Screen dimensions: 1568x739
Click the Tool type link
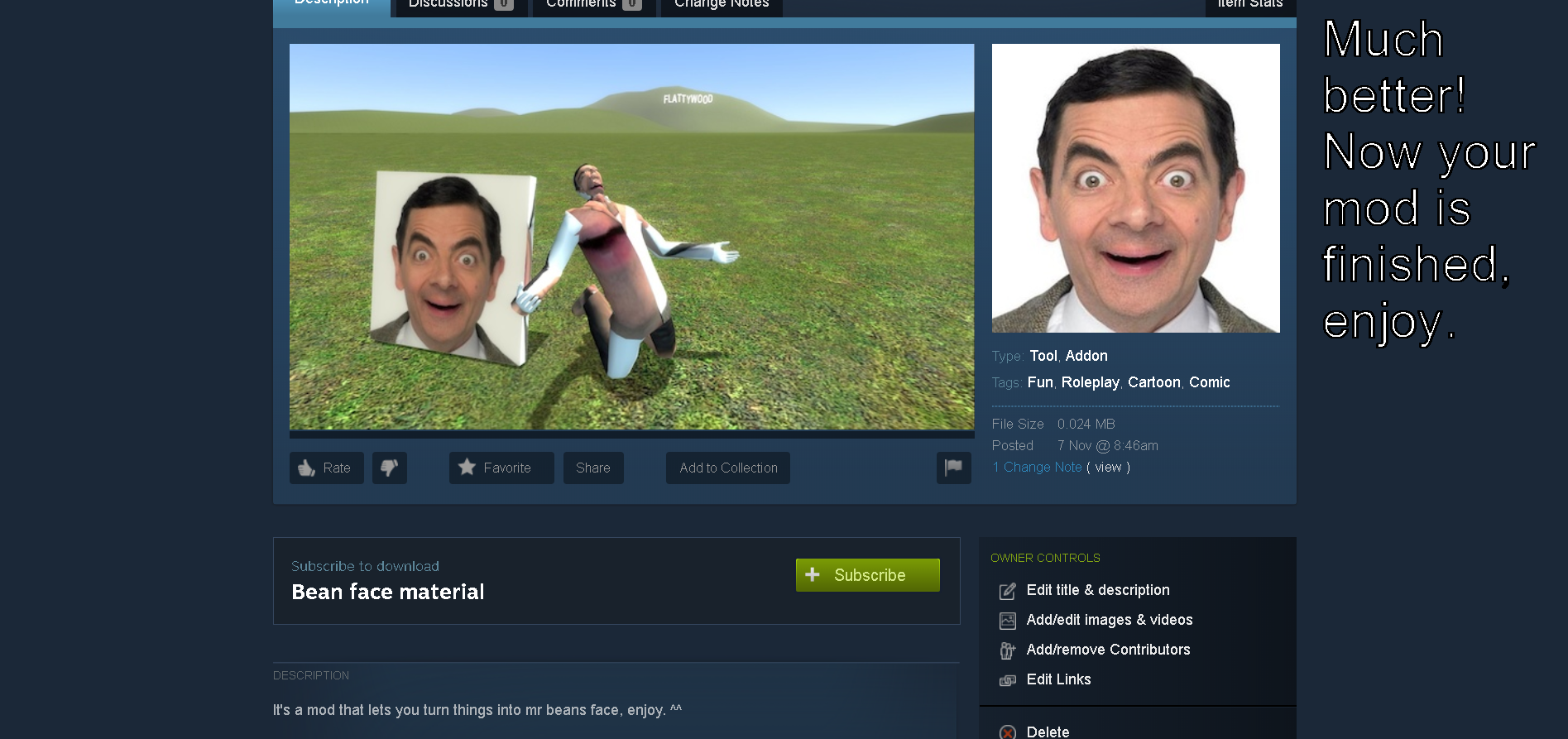[1043, 356]
